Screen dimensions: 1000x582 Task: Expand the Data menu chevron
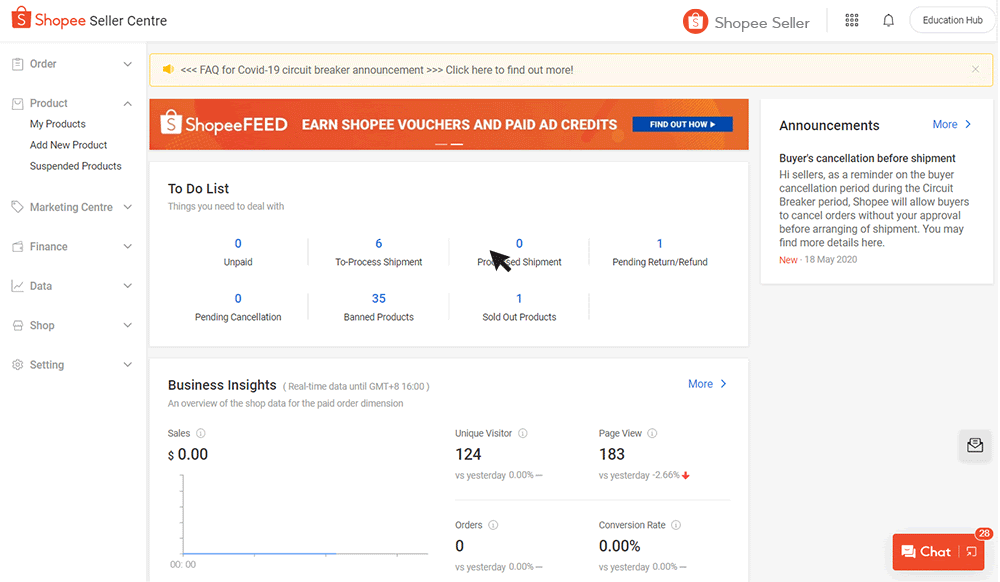coord(128,286)
